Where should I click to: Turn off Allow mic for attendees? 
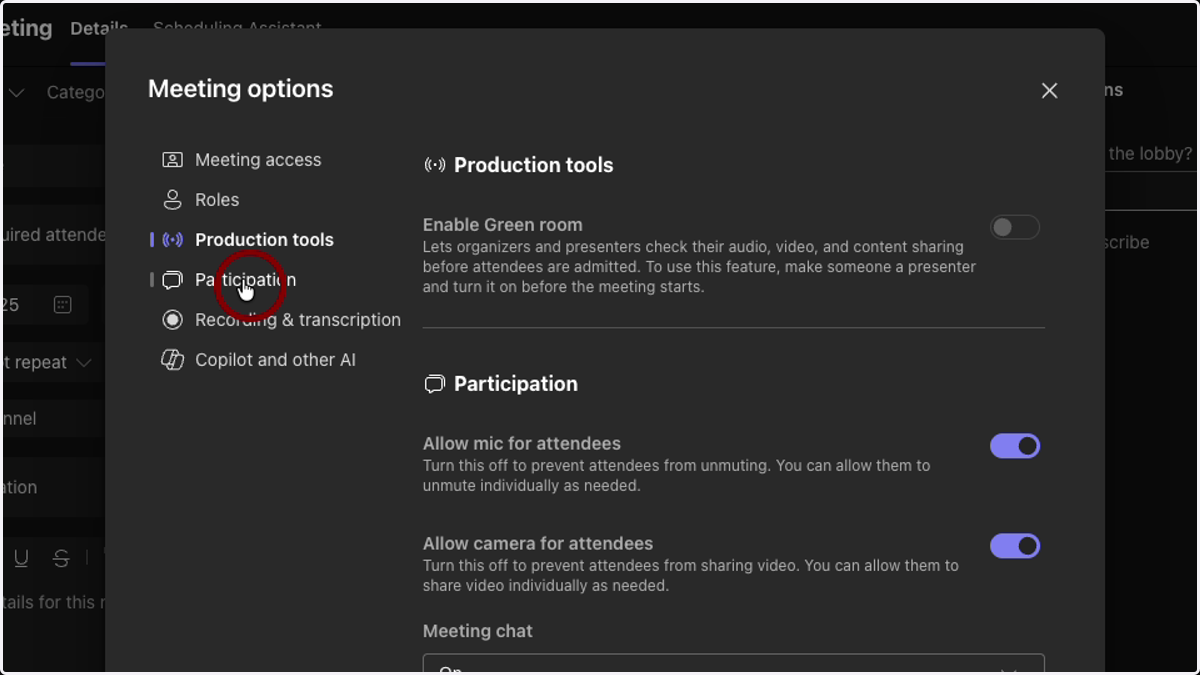[1015, 446]
